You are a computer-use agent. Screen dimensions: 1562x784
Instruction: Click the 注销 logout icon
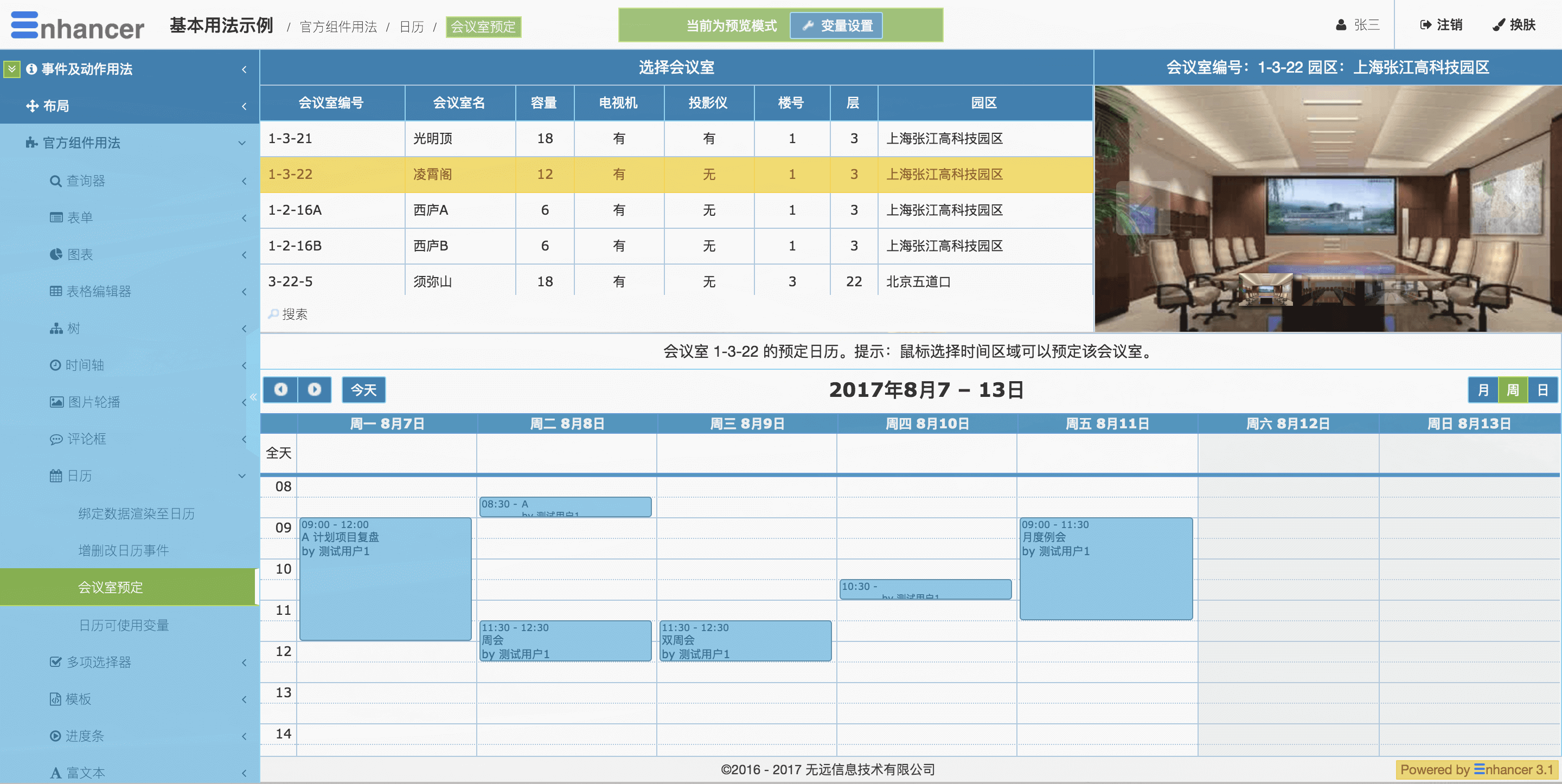coord(1425,25)
